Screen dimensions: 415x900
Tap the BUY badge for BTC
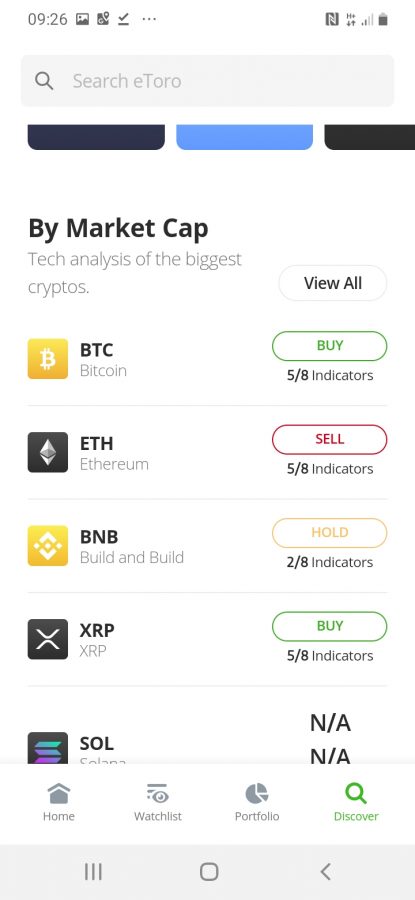point(329,346)
